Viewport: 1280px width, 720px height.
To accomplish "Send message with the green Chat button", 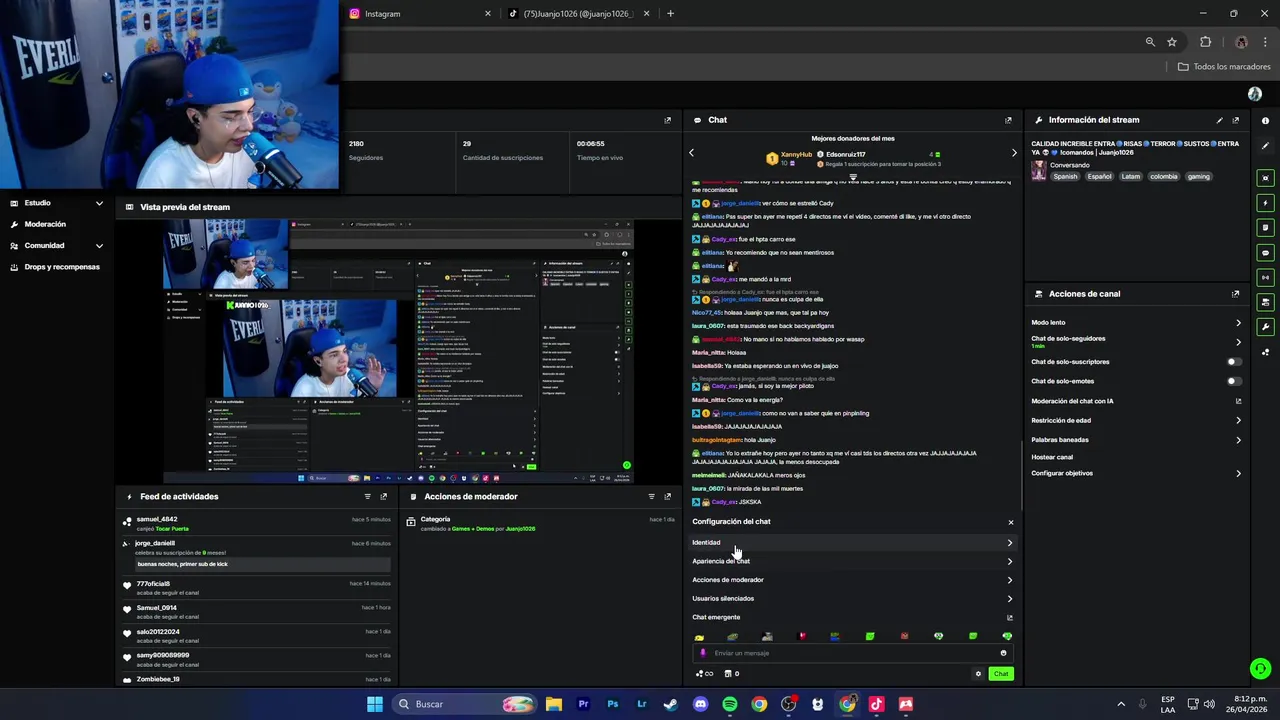I will coord(1000,674).
